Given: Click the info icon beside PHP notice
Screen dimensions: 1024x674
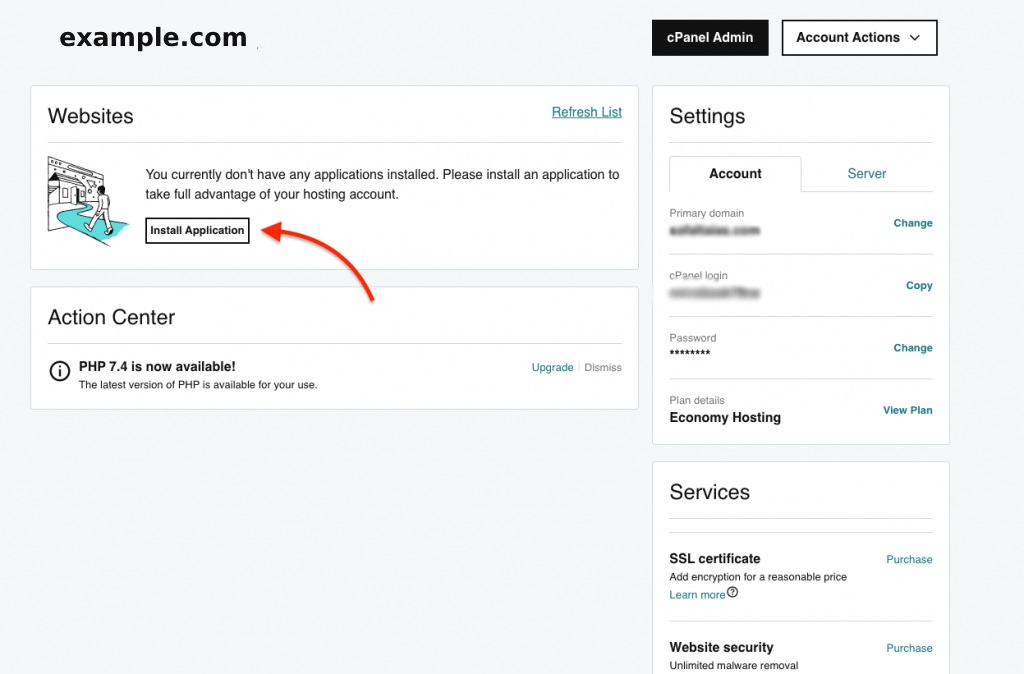Looking at the screenshot, I should pyautogui.click(x=60, y=371).
